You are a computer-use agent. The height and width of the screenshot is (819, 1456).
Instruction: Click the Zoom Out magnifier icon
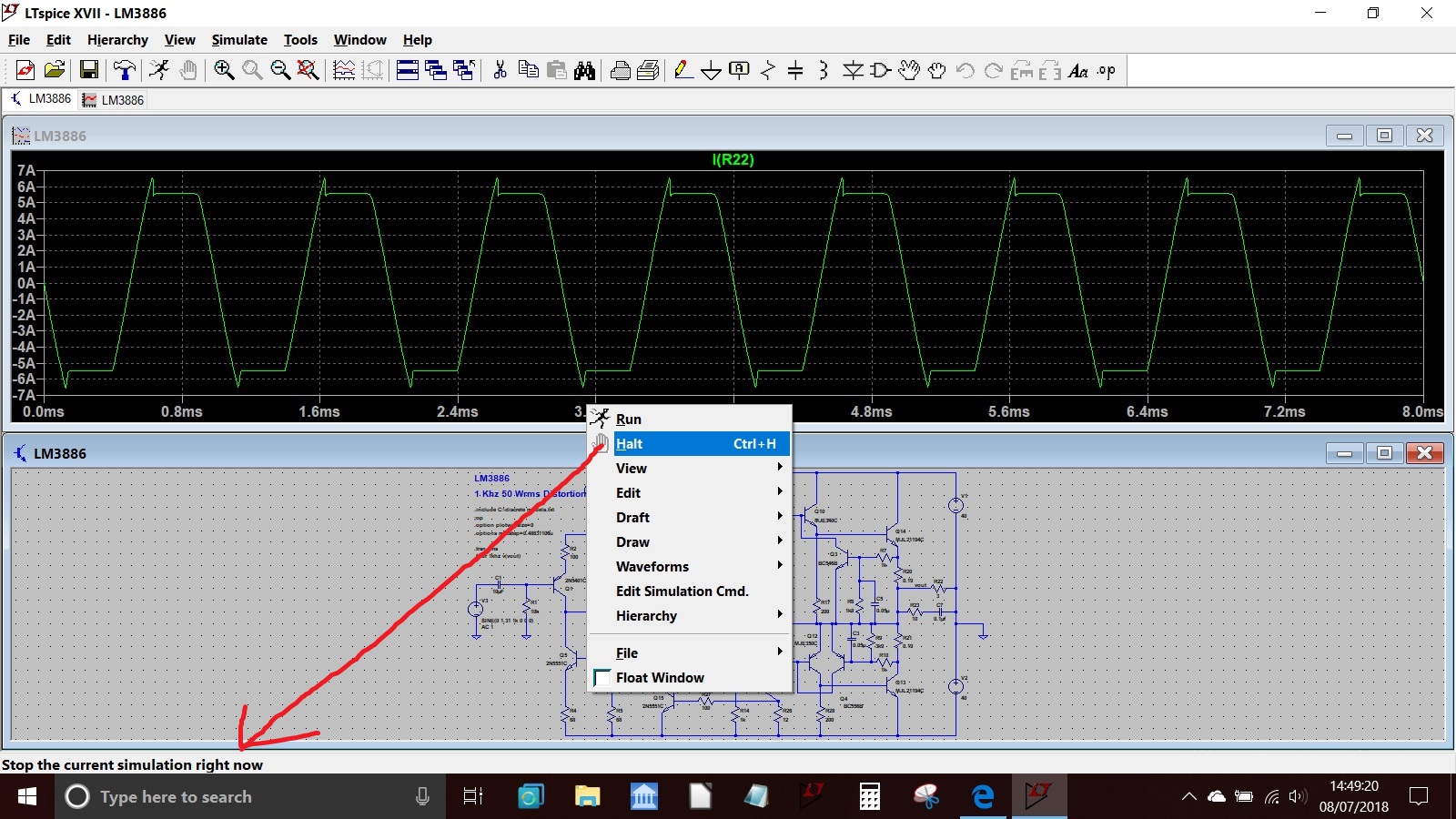(x=280, y=70)
